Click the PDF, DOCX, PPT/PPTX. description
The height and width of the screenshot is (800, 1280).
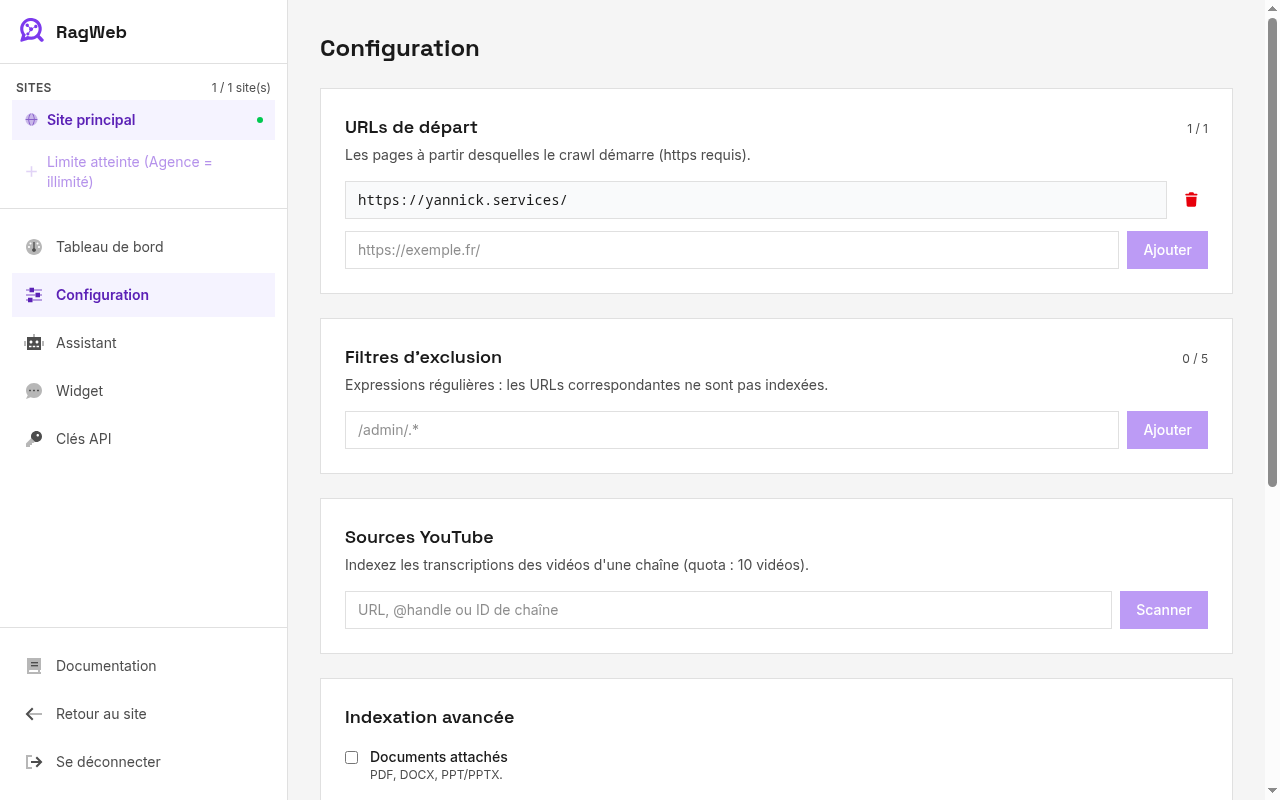click(436, 774)
